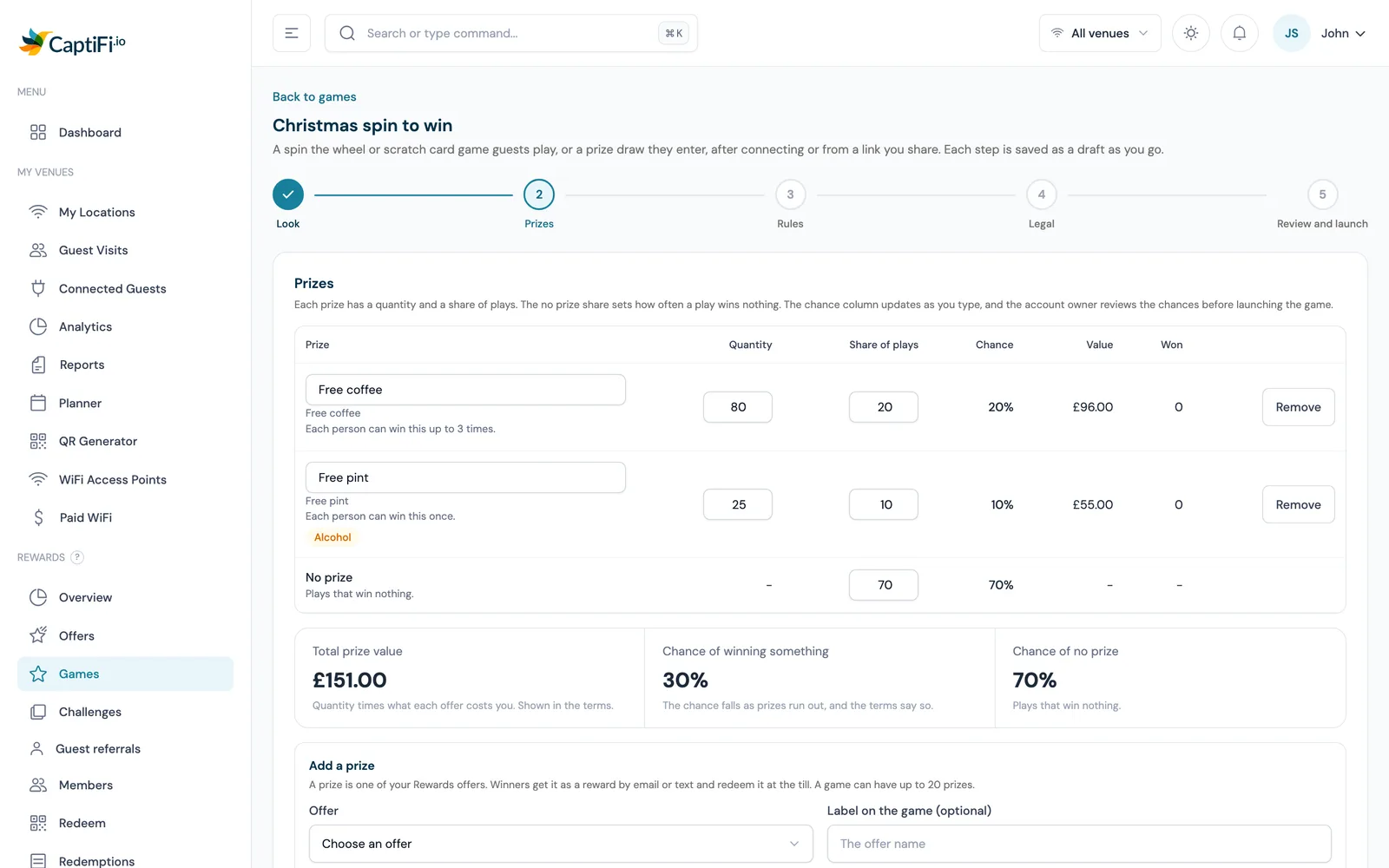Collapse the sidebar with the hamburger icon
This screenshot has width=1389, height=868.
[292, 33]
